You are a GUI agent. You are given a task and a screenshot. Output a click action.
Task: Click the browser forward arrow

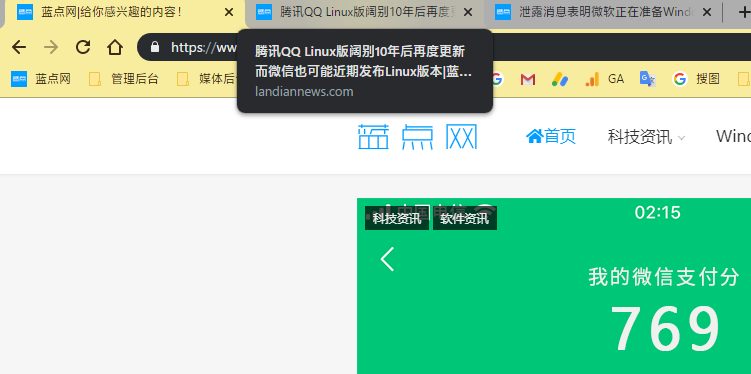click(x=51, y=47)
